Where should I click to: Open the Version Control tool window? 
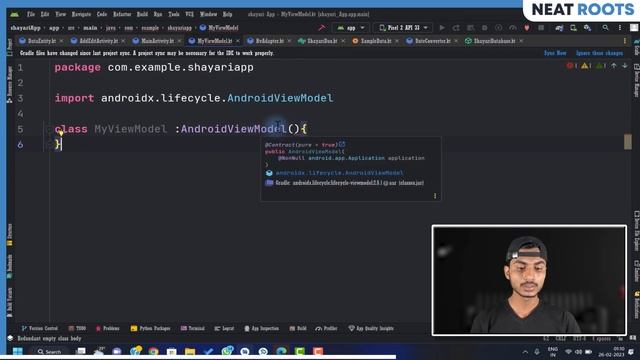(x=40, y=328)
